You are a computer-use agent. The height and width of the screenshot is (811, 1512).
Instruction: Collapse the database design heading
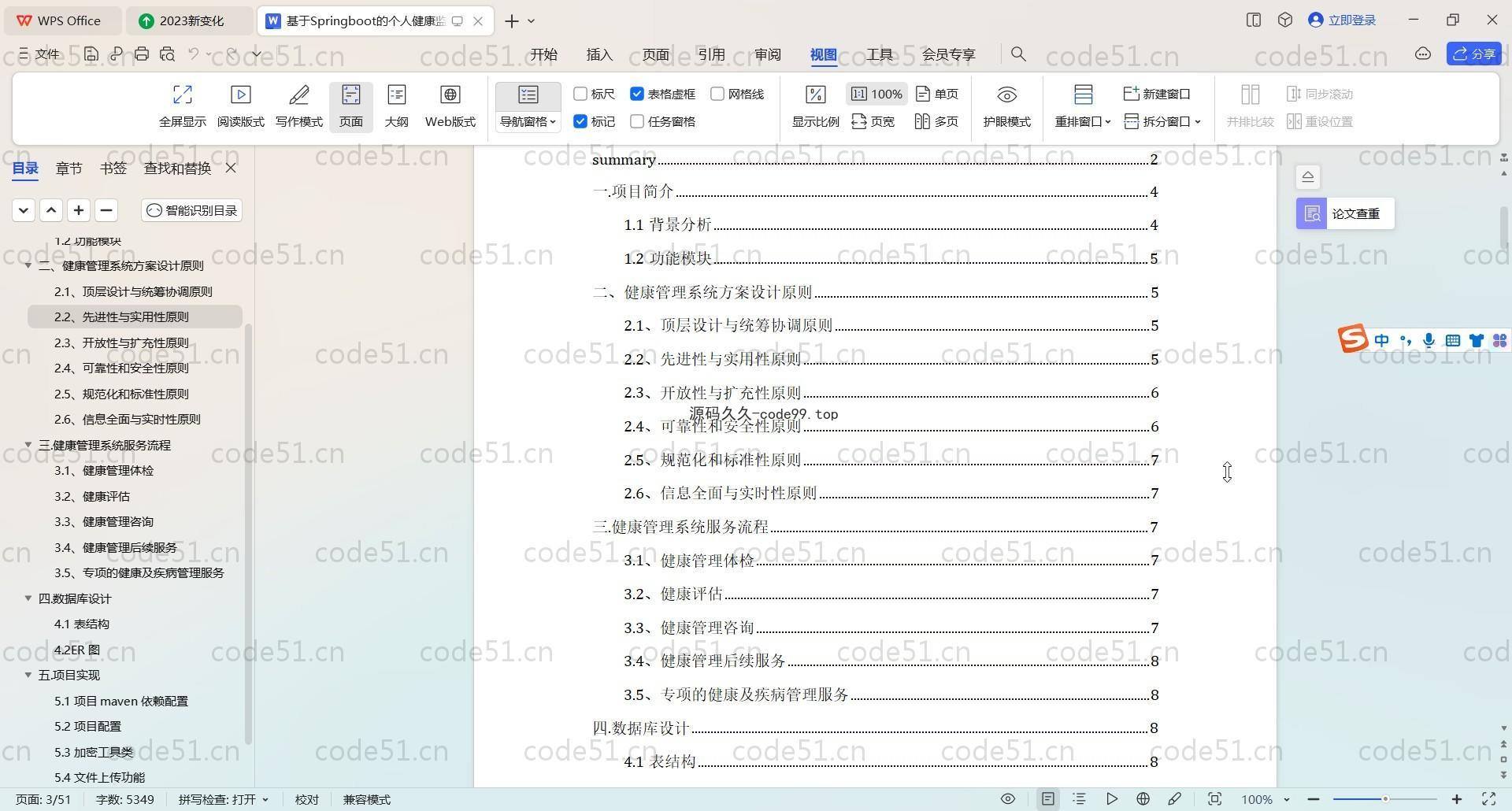(x=28, y=598)
